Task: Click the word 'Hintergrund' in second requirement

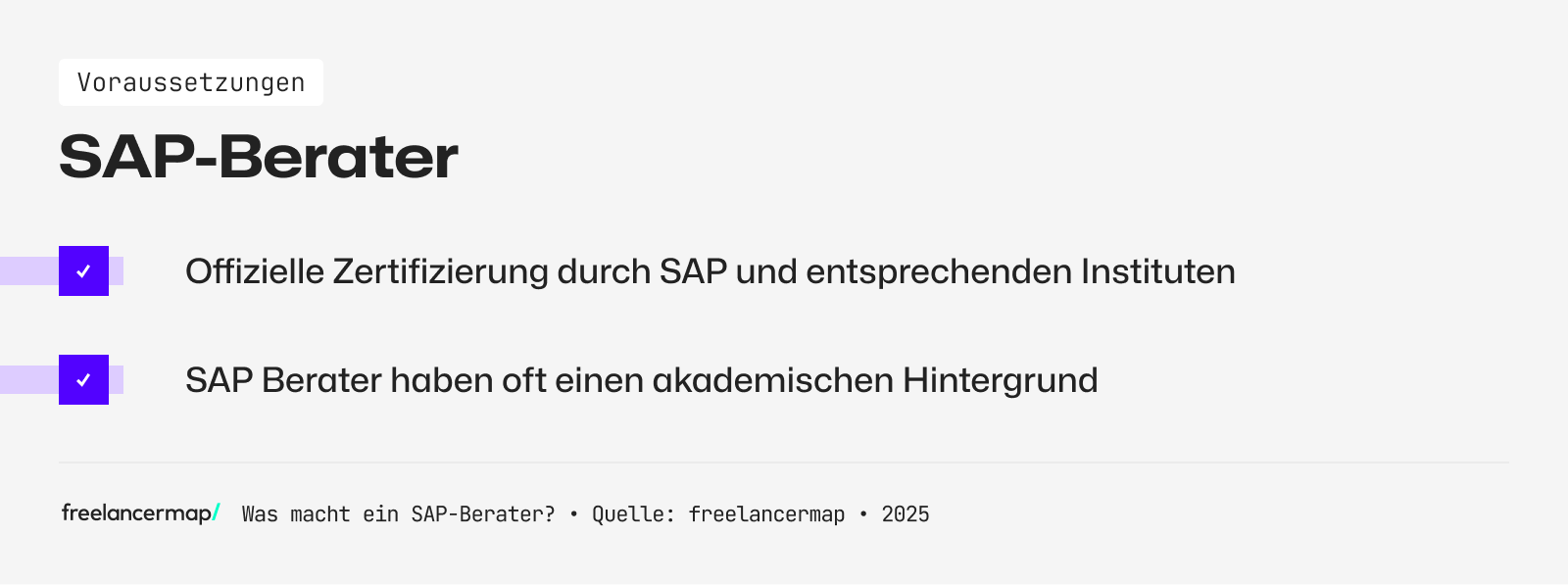Action: (1000, 380)
